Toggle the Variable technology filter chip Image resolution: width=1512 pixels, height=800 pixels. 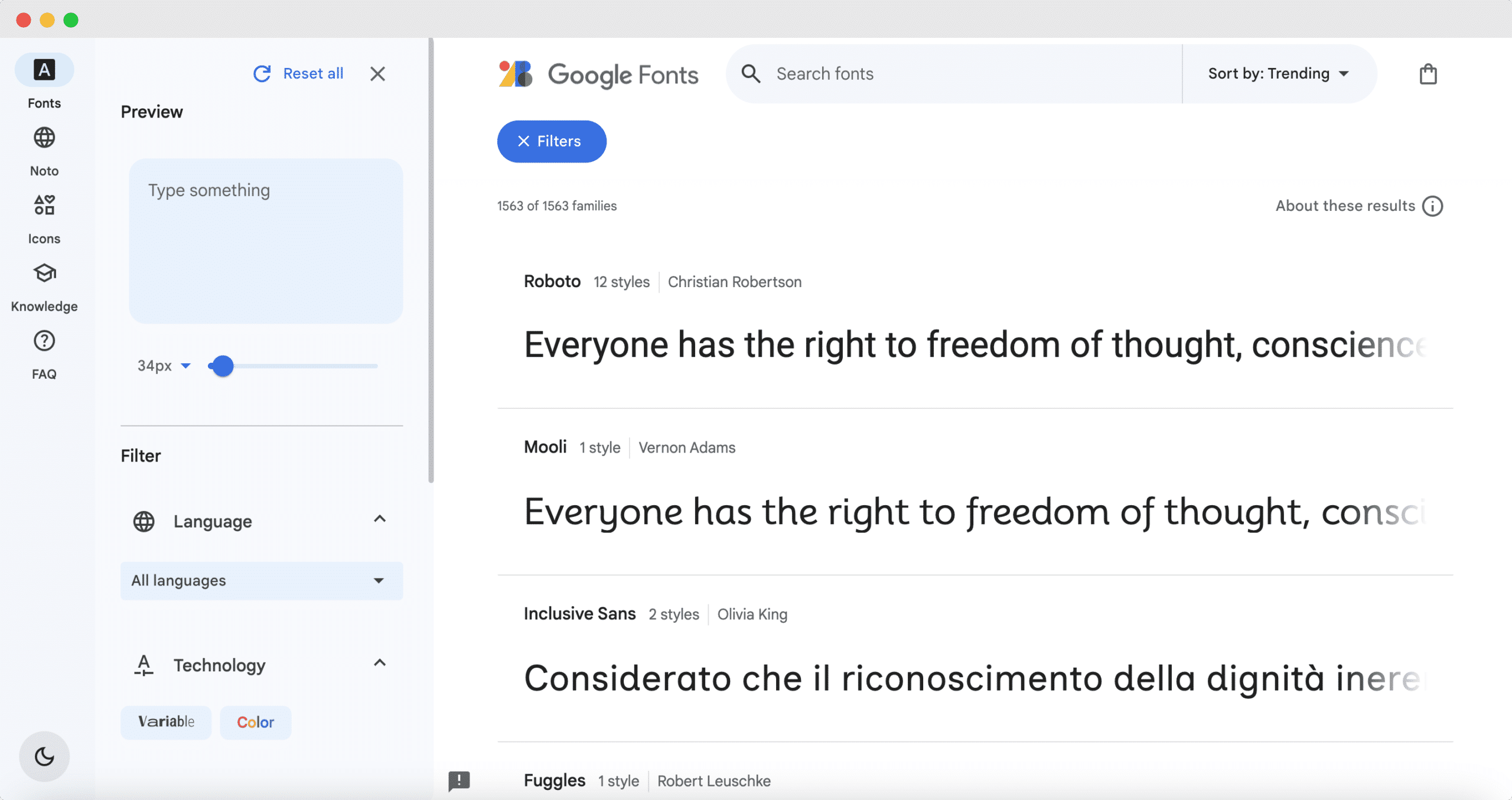click(x=166, y=722)
